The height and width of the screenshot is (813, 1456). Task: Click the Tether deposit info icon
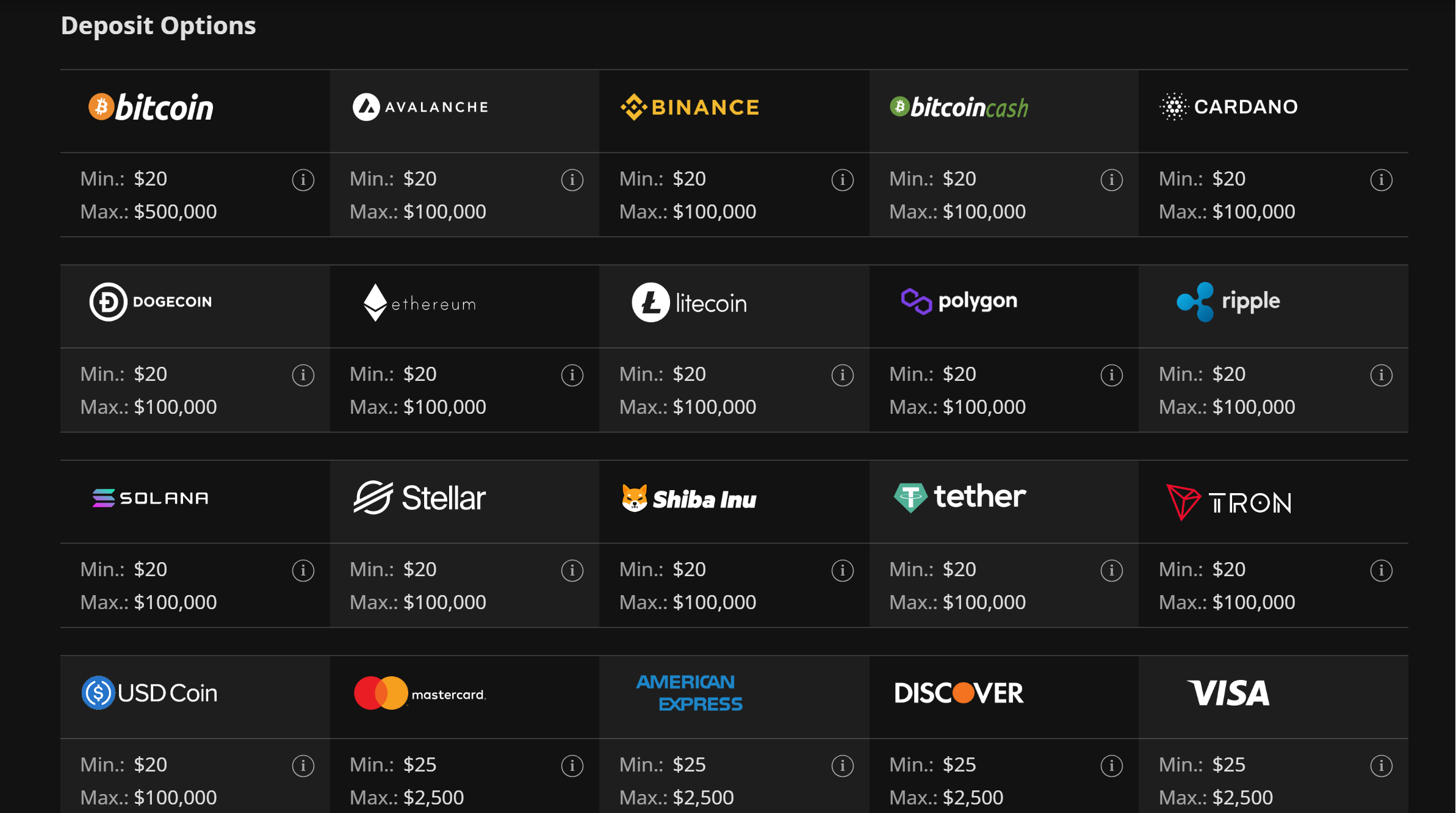pyautogui.click(x=1112, y=571)
